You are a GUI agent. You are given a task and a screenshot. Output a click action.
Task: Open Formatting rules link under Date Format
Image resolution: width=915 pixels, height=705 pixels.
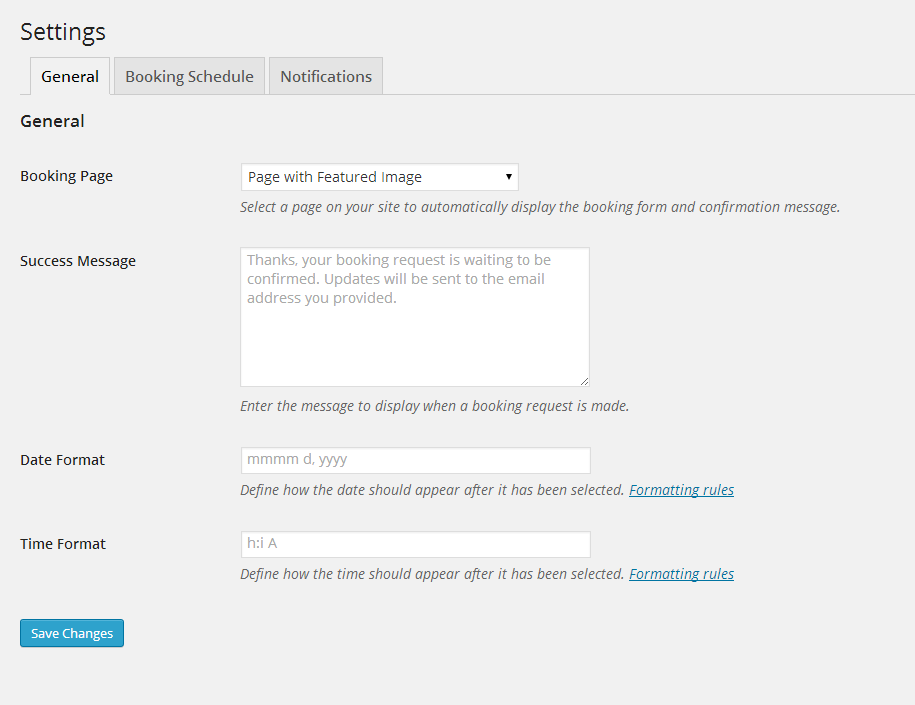(681, 490)
